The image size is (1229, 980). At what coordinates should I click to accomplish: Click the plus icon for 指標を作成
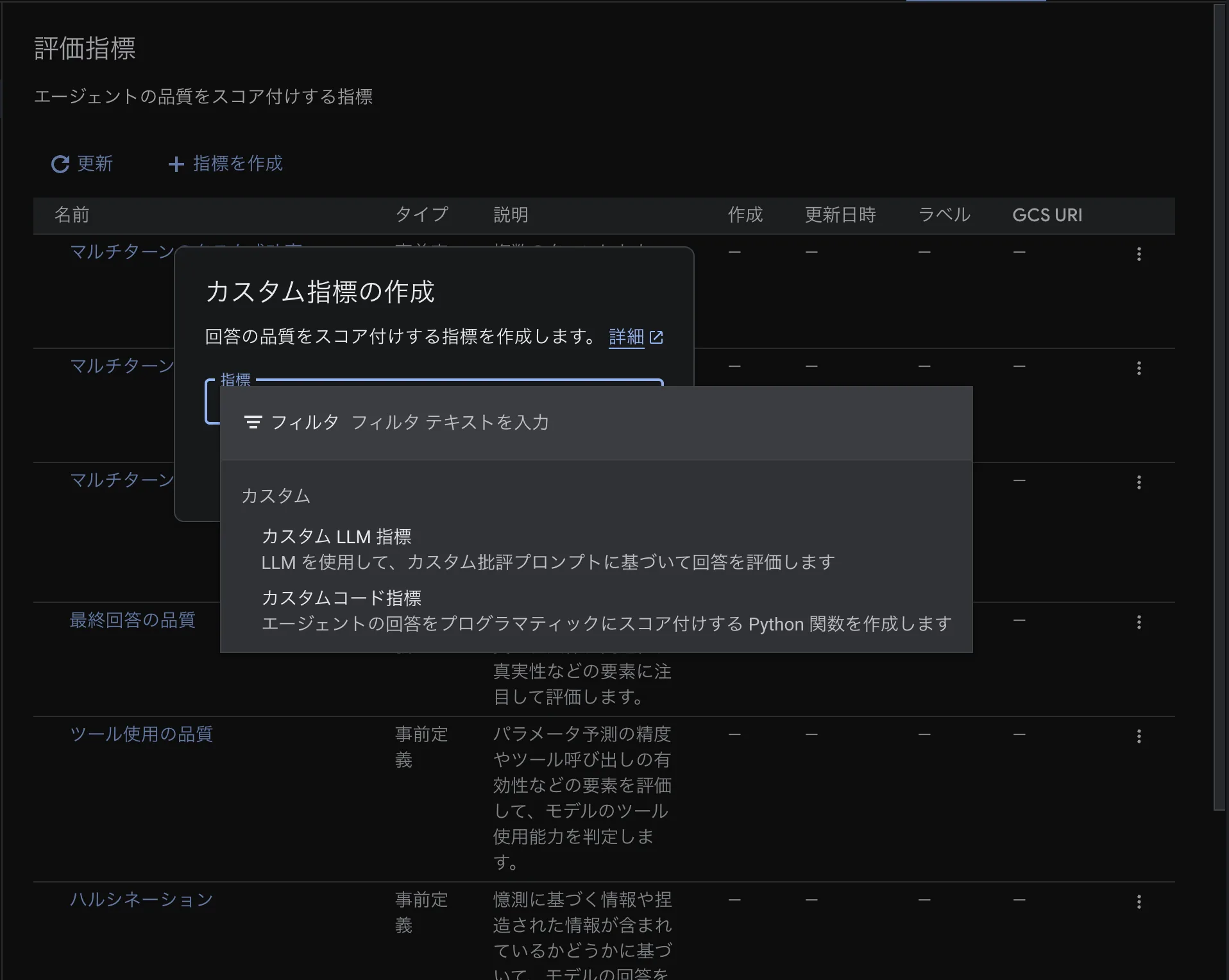176,164
